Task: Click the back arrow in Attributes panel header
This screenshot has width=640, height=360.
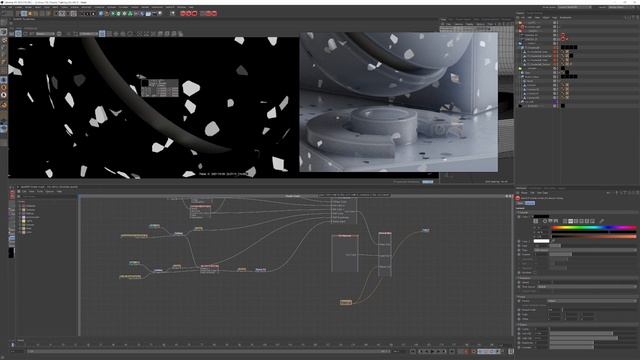Action: point(609,193)
